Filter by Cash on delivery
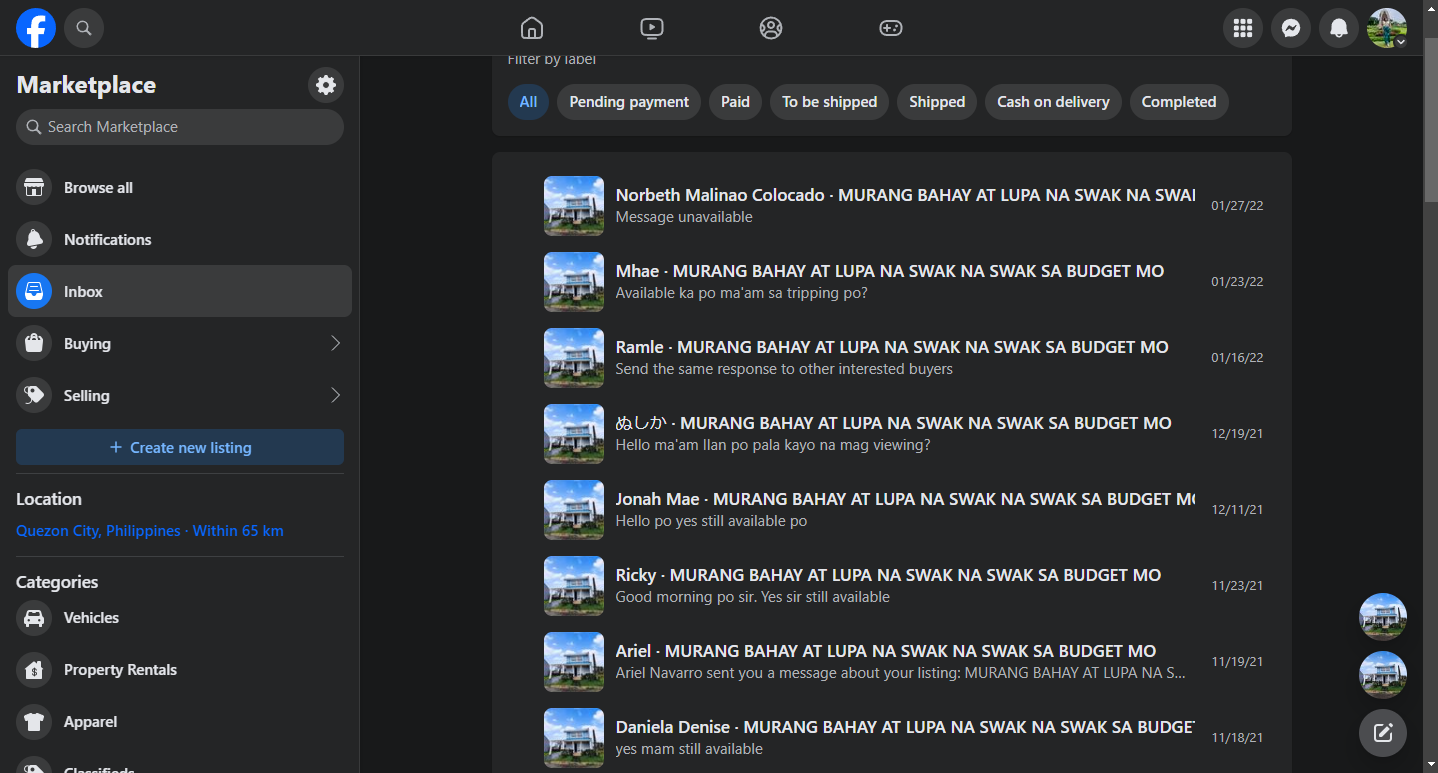 1053,102
